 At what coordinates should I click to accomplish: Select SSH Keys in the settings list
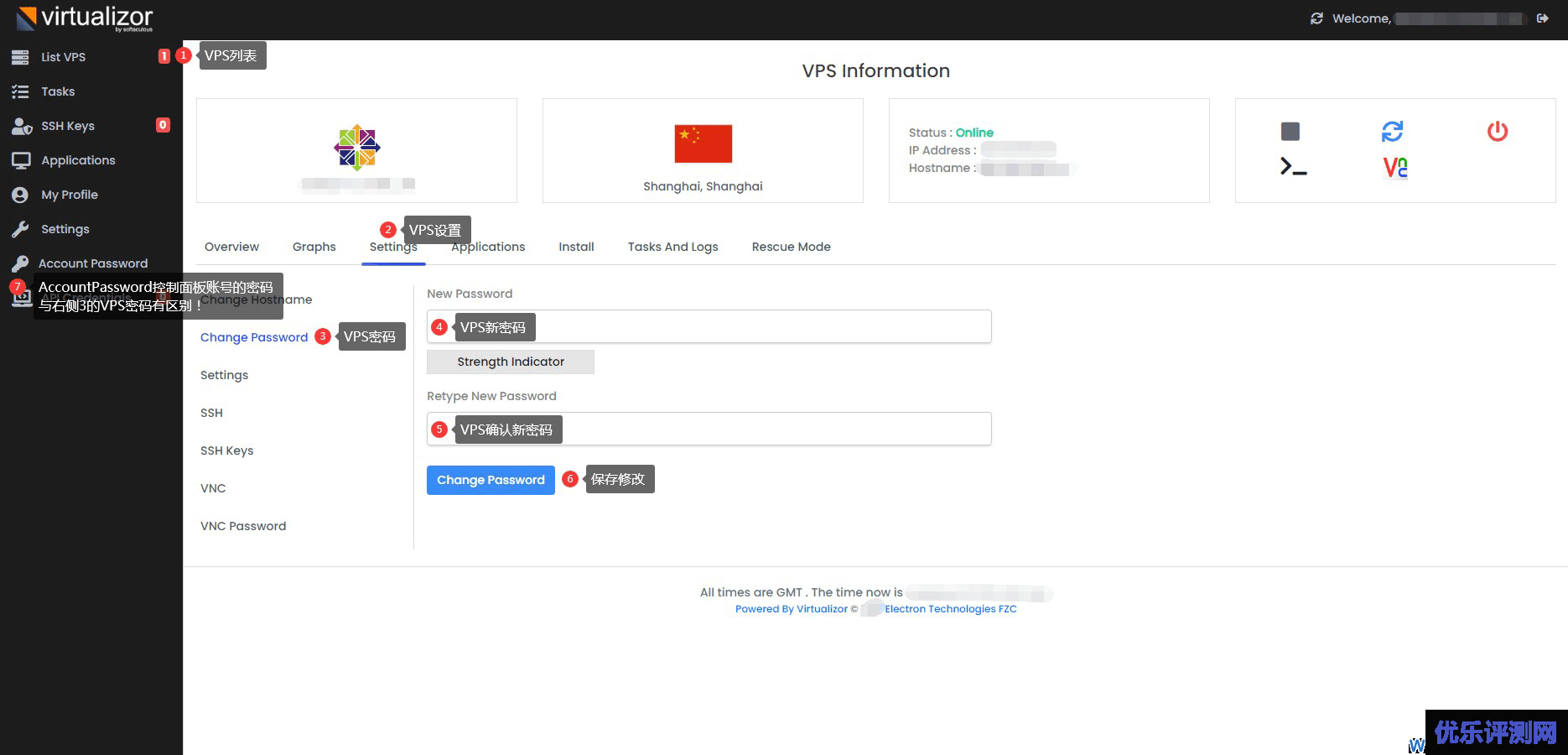(x=226, y=450)
